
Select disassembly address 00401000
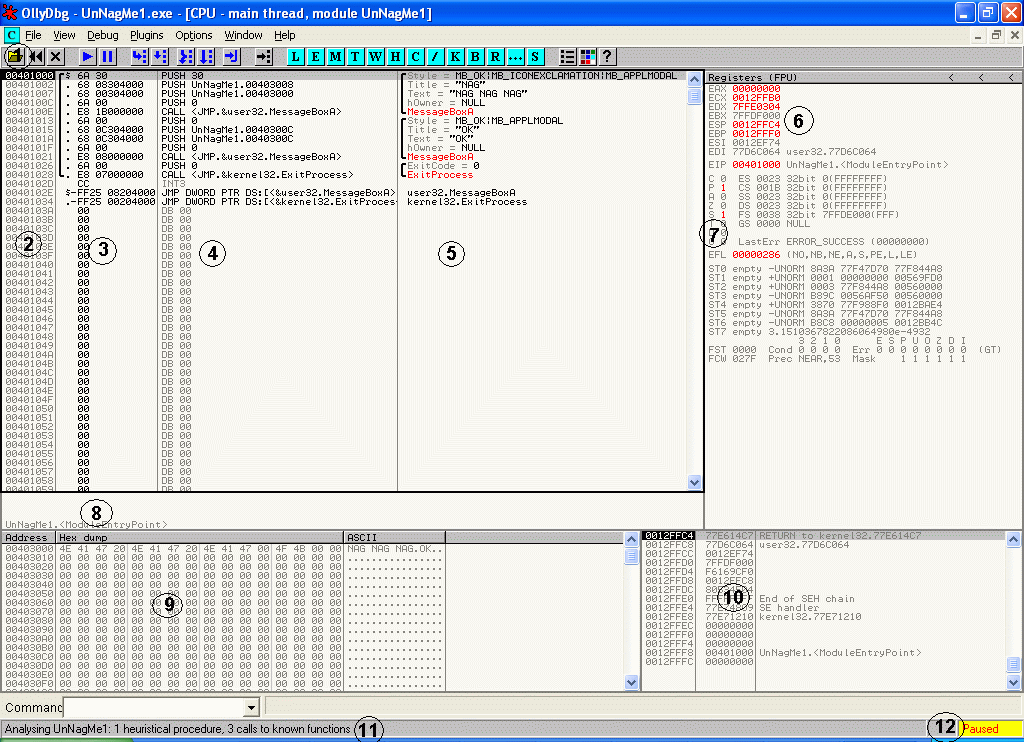[x=29, y=76]
